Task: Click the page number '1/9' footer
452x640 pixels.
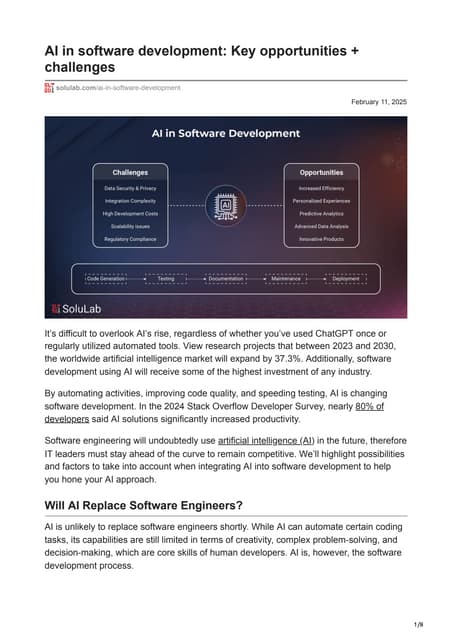Action: point(419,625)
